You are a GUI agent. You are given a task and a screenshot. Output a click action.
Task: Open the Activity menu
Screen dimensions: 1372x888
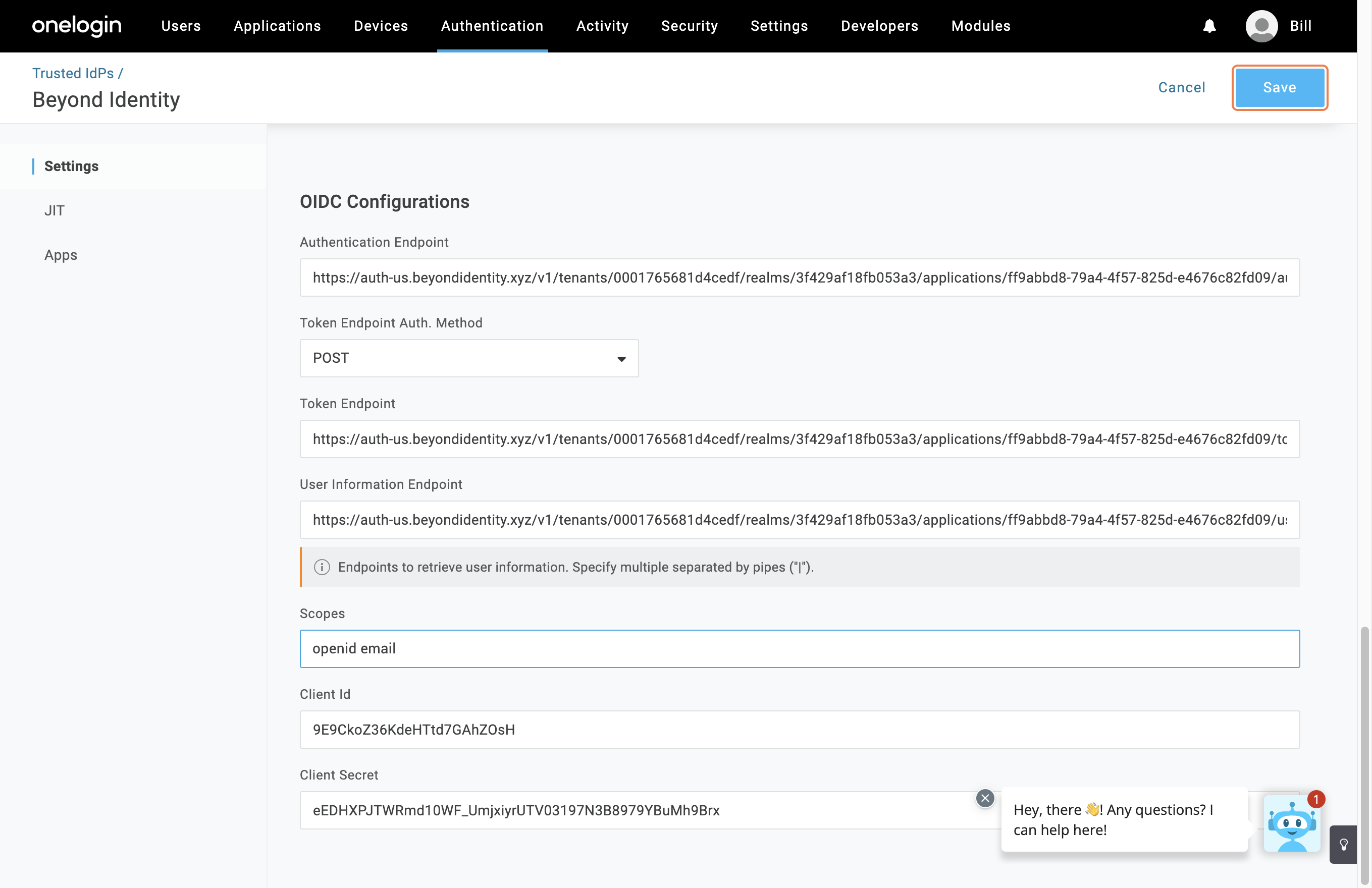(x=602, y=26)
